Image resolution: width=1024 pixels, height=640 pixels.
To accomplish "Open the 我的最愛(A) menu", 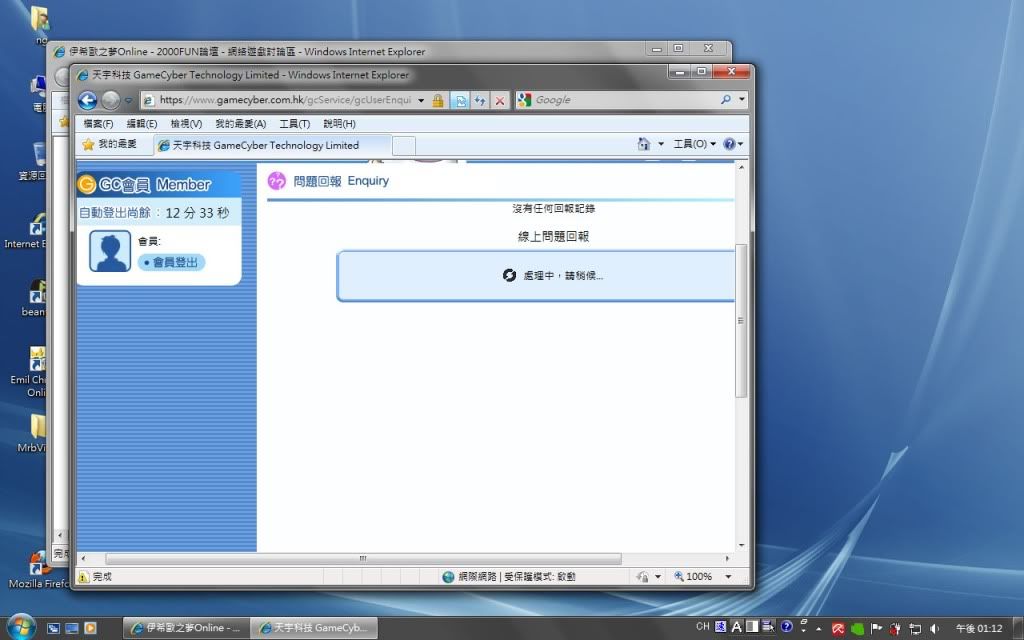I will [x=241, y=123].
